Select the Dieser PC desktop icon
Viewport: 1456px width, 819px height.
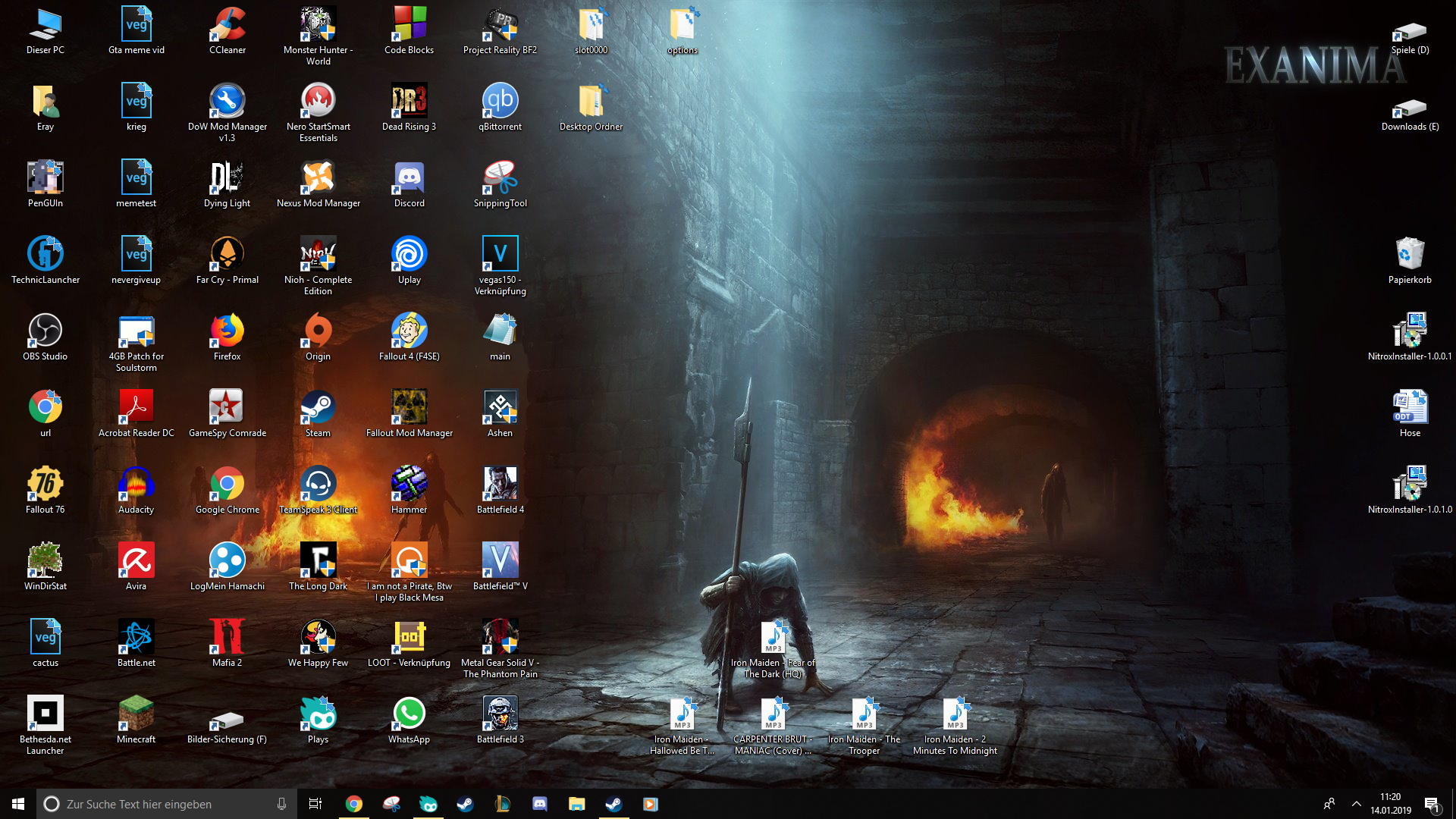[45, 31]
